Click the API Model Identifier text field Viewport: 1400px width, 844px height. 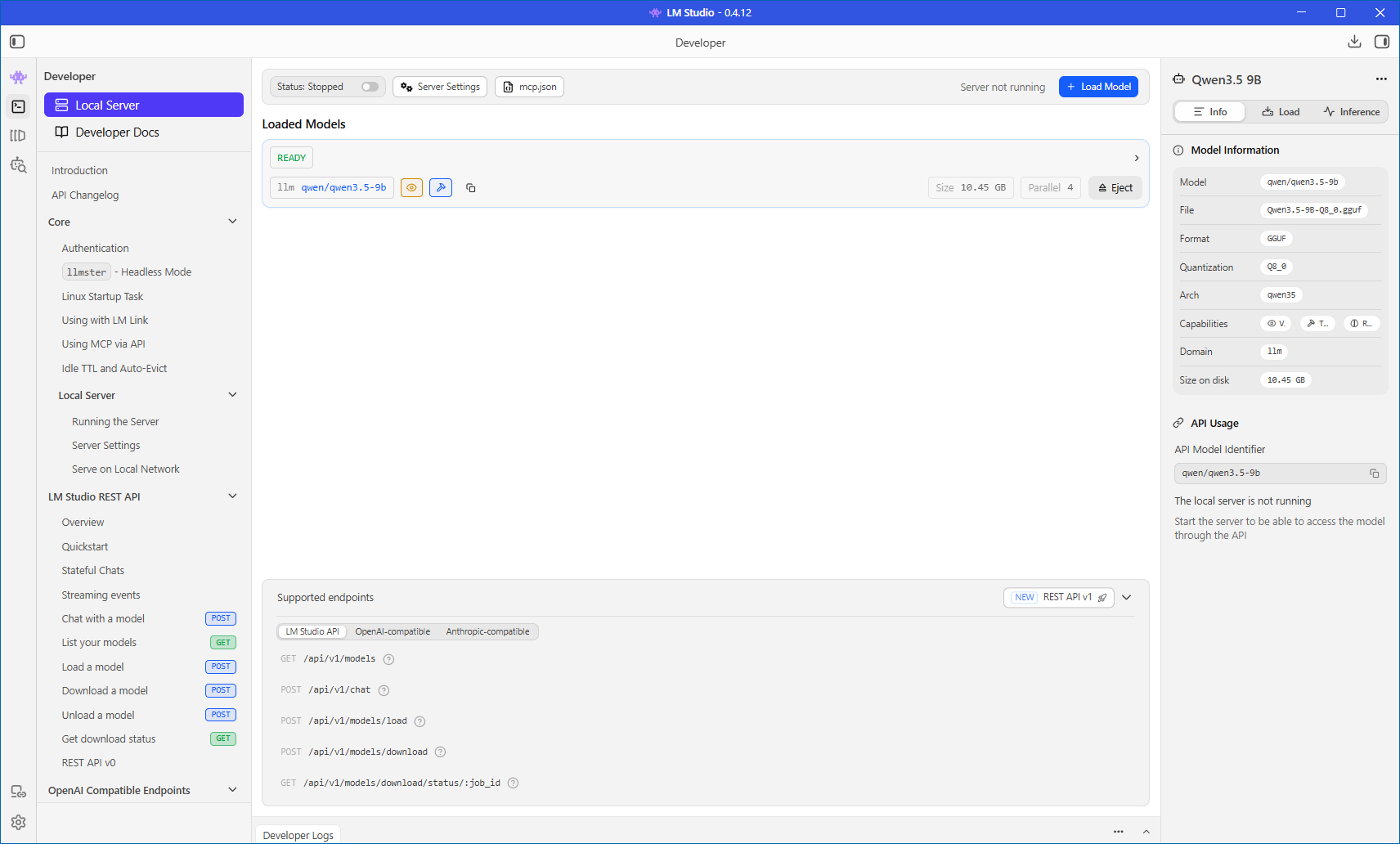1281,474
